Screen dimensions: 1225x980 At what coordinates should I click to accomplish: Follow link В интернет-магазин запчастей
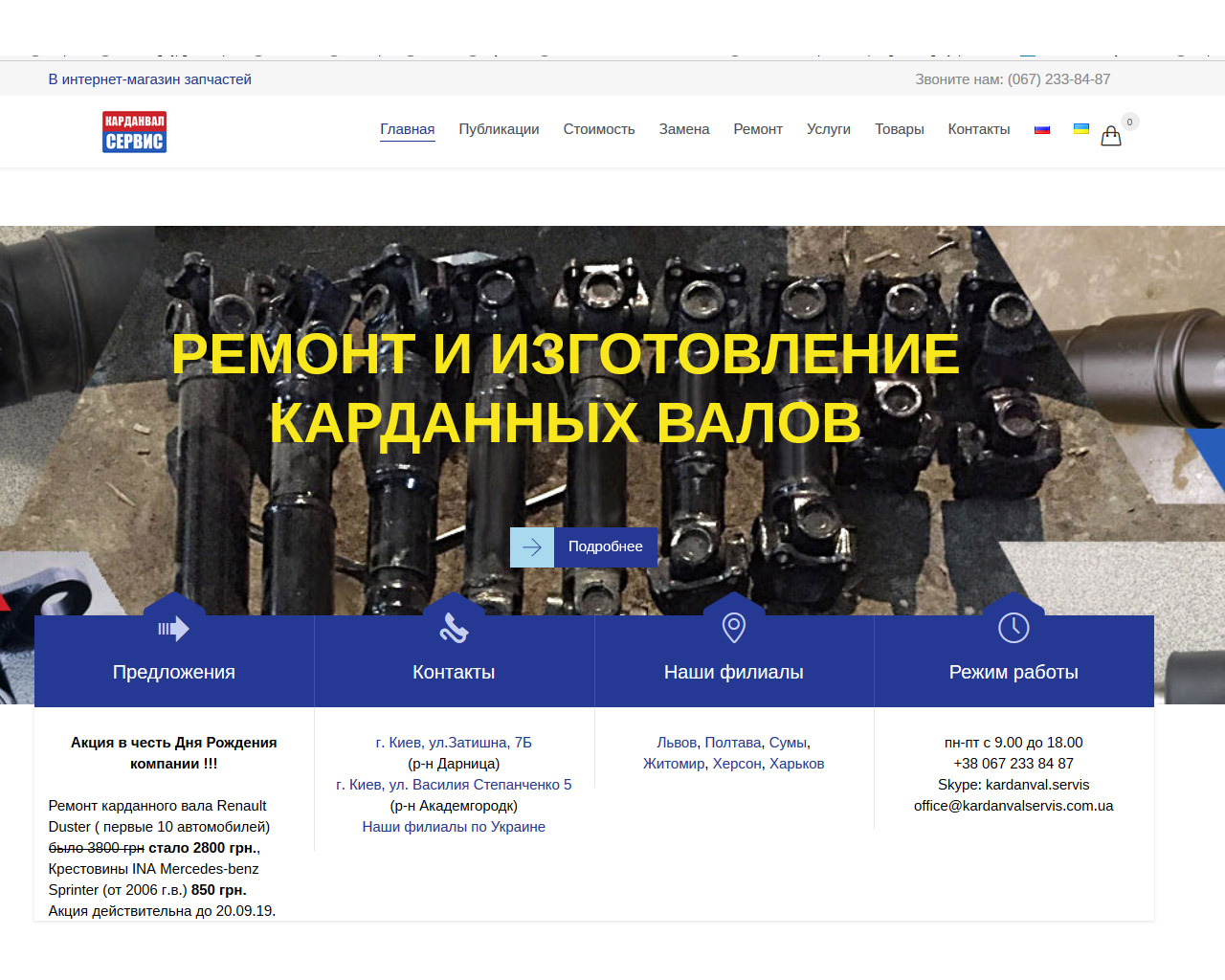[x=150, y=79]
